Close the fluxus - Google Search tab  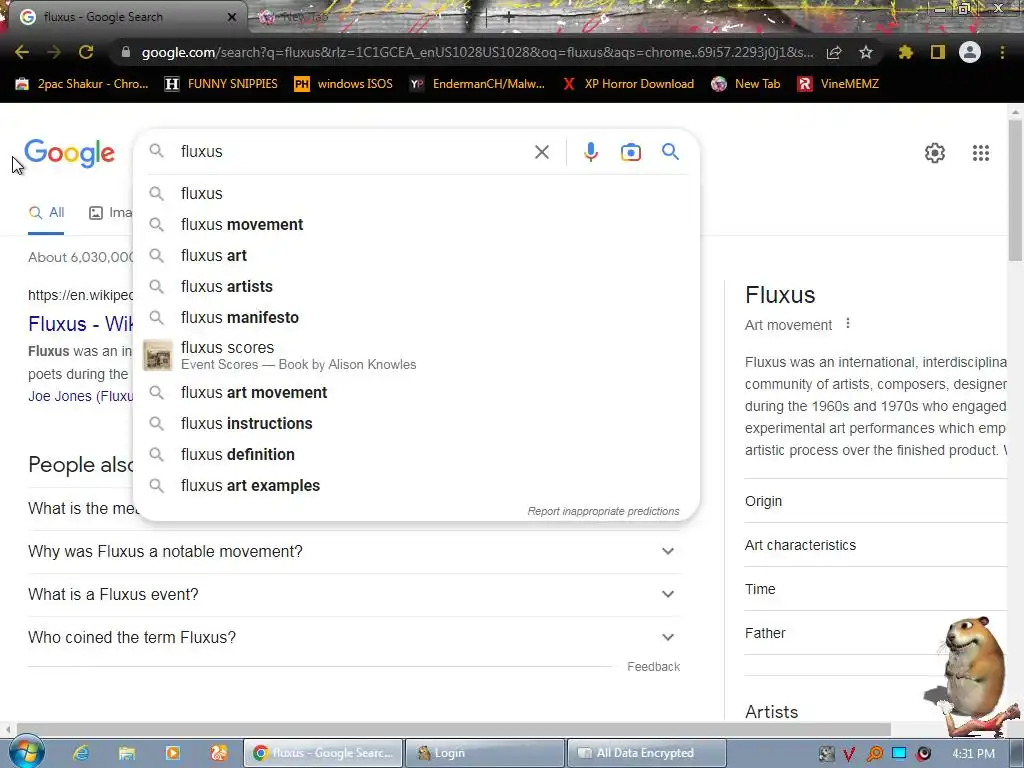[232, 17]
